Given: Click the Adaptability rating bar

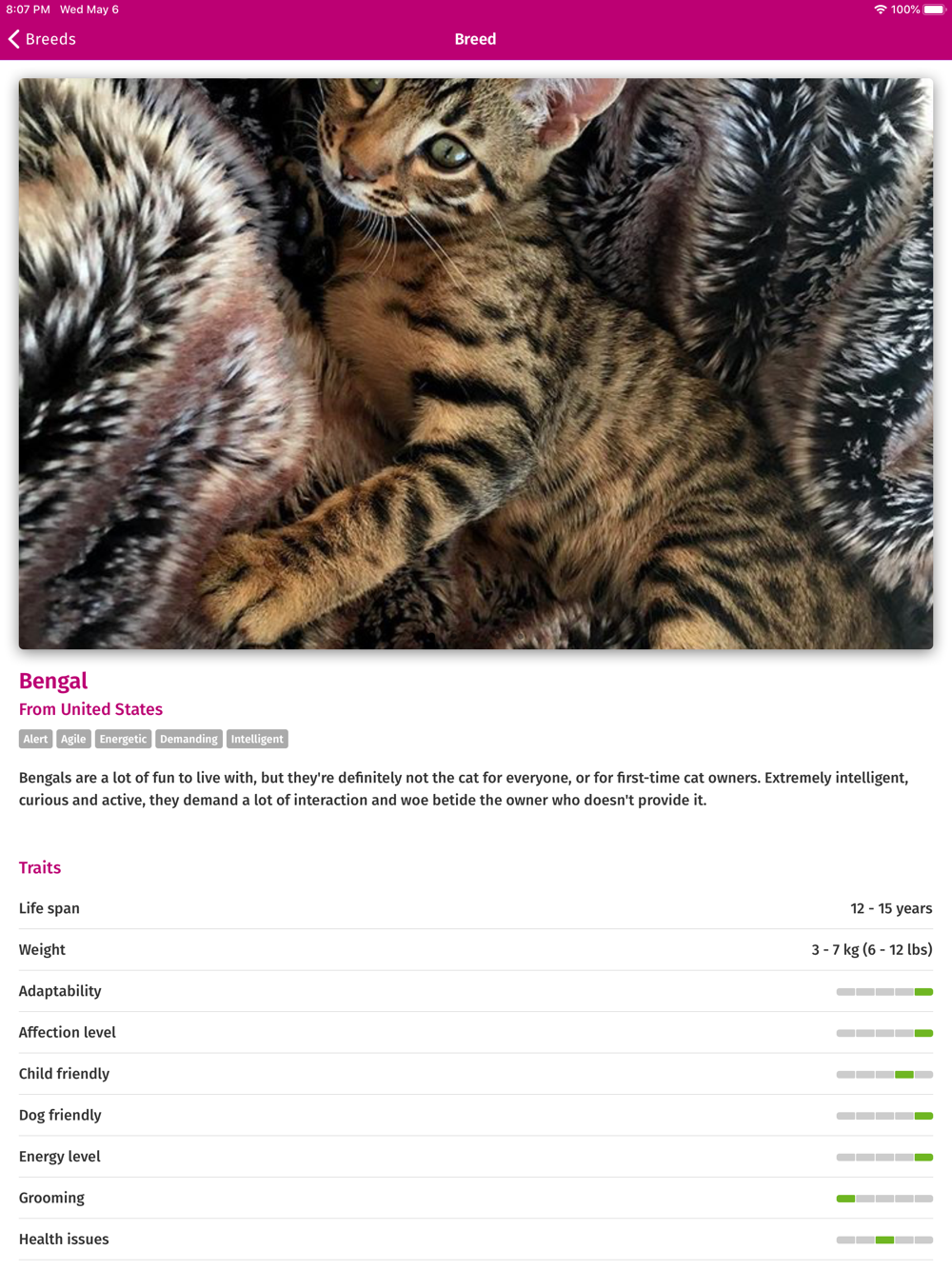Looking at the screenshot, I should [x=884, y=992].
